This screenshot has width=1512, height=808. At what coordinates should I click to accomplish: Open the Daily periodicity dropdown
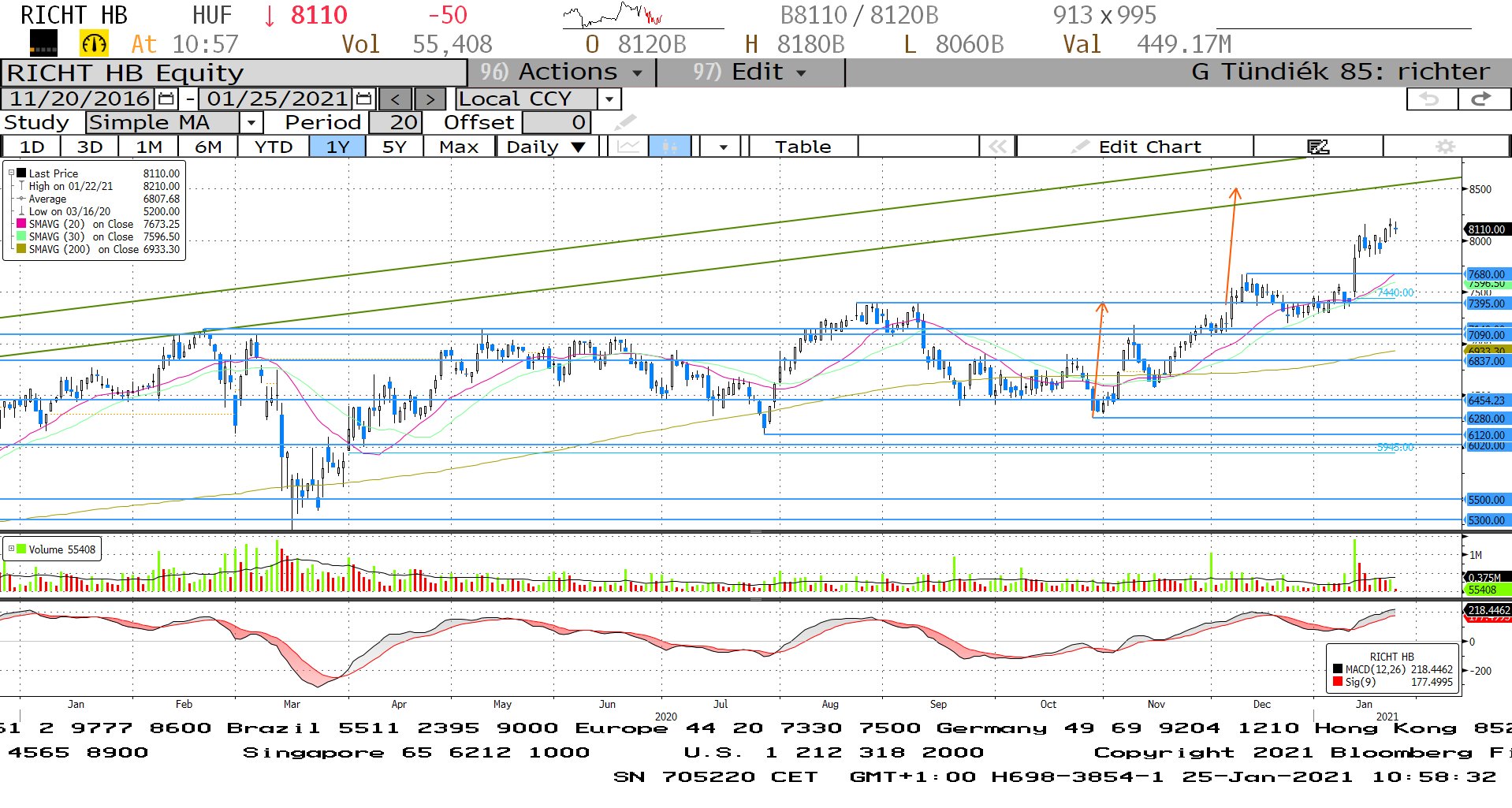click(546, 147)
